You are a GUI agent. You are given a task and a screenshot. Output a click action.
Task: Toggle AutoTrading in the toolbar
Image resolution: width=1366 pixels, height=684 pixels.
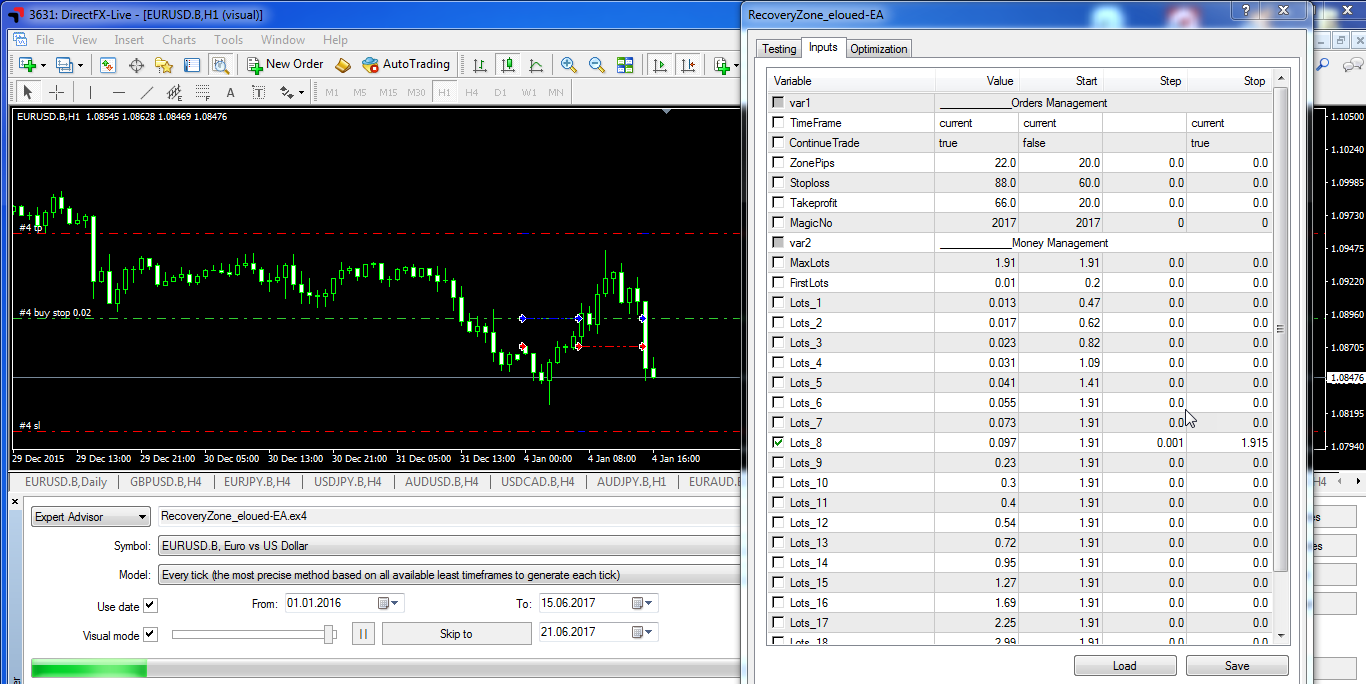[406, 64]
